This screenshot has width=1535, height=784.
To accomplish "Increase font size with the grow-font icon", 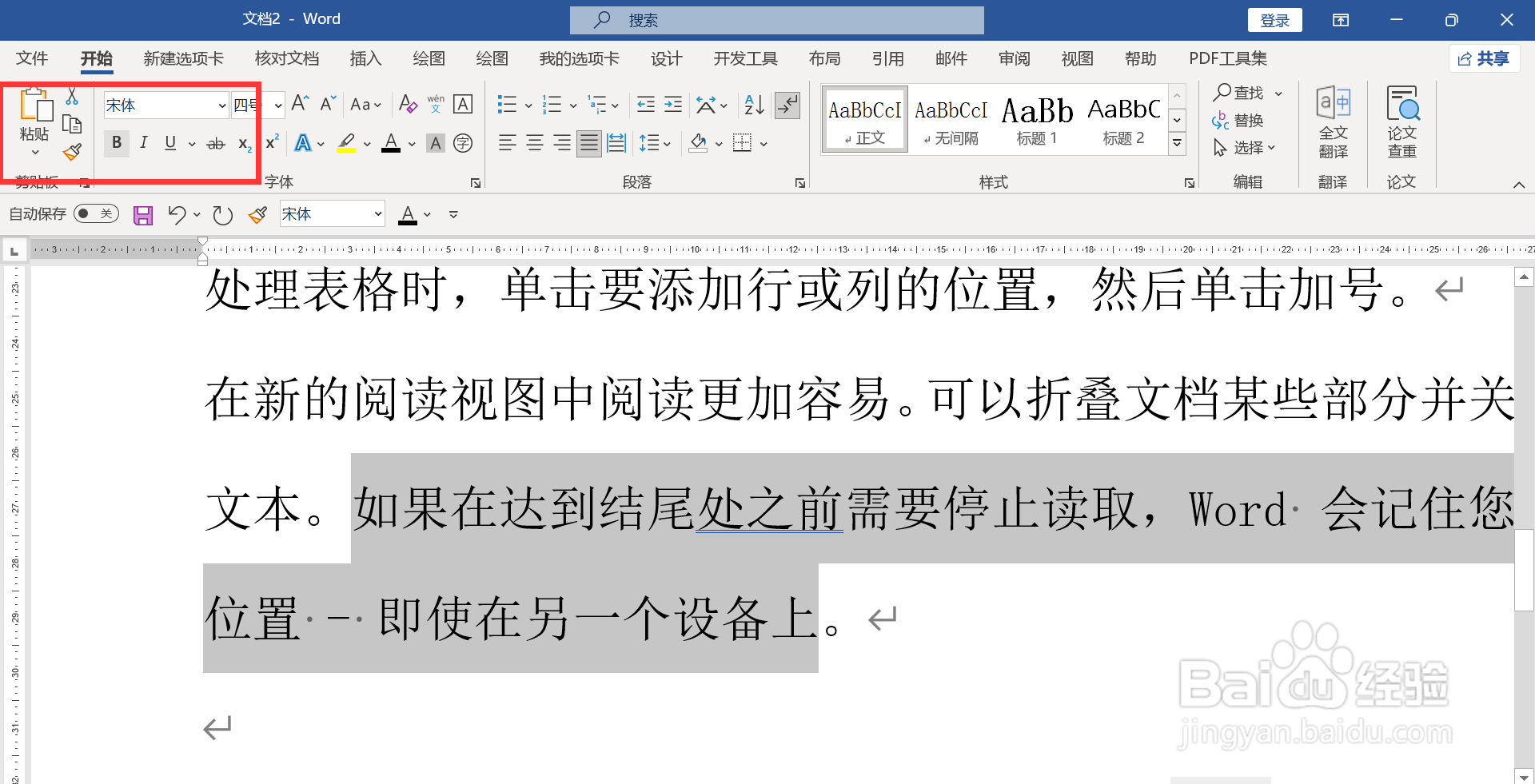I will [300, 104].
